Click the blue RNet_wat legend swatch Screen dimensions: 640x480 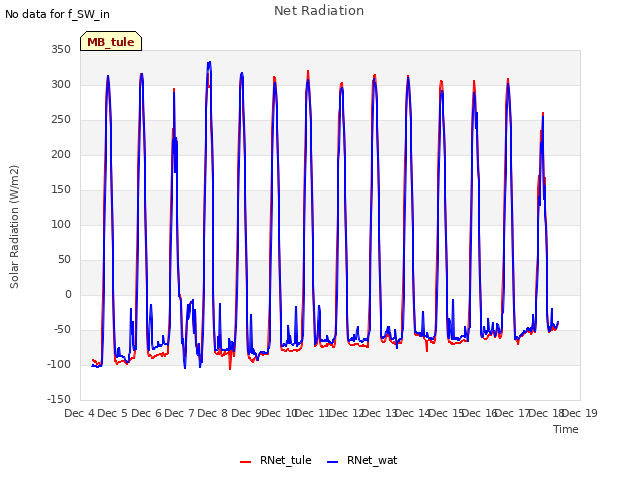pyautogui.click(x=333, y=461)
